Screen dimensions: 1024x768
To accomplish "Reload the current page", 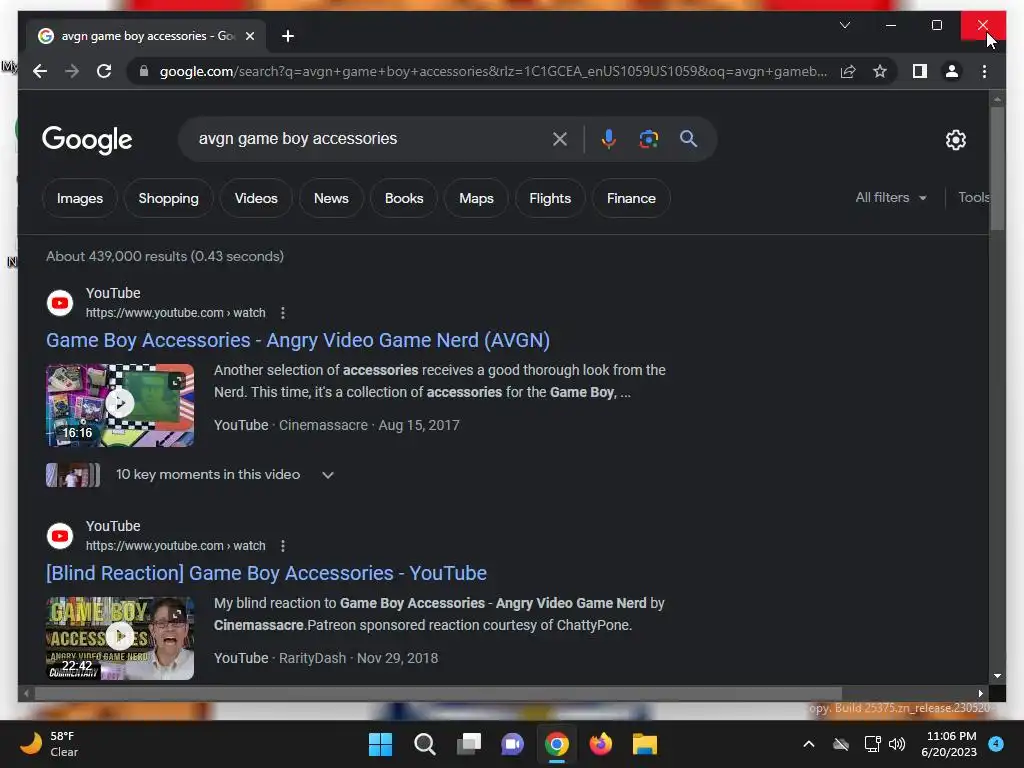I will tap(104, 71).
